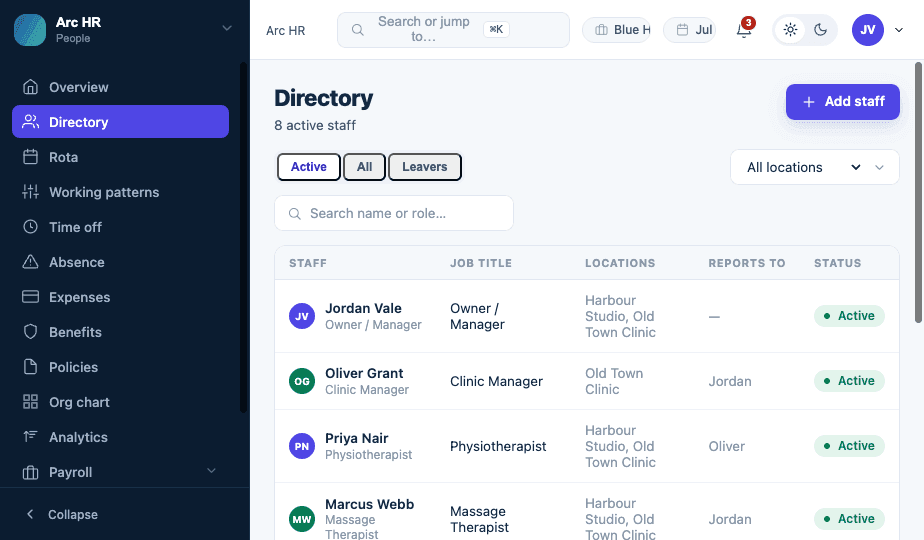Click the Working patterns sliders icon
The image size is (924, 540).
pyautogui.click(x=30, y=192)
